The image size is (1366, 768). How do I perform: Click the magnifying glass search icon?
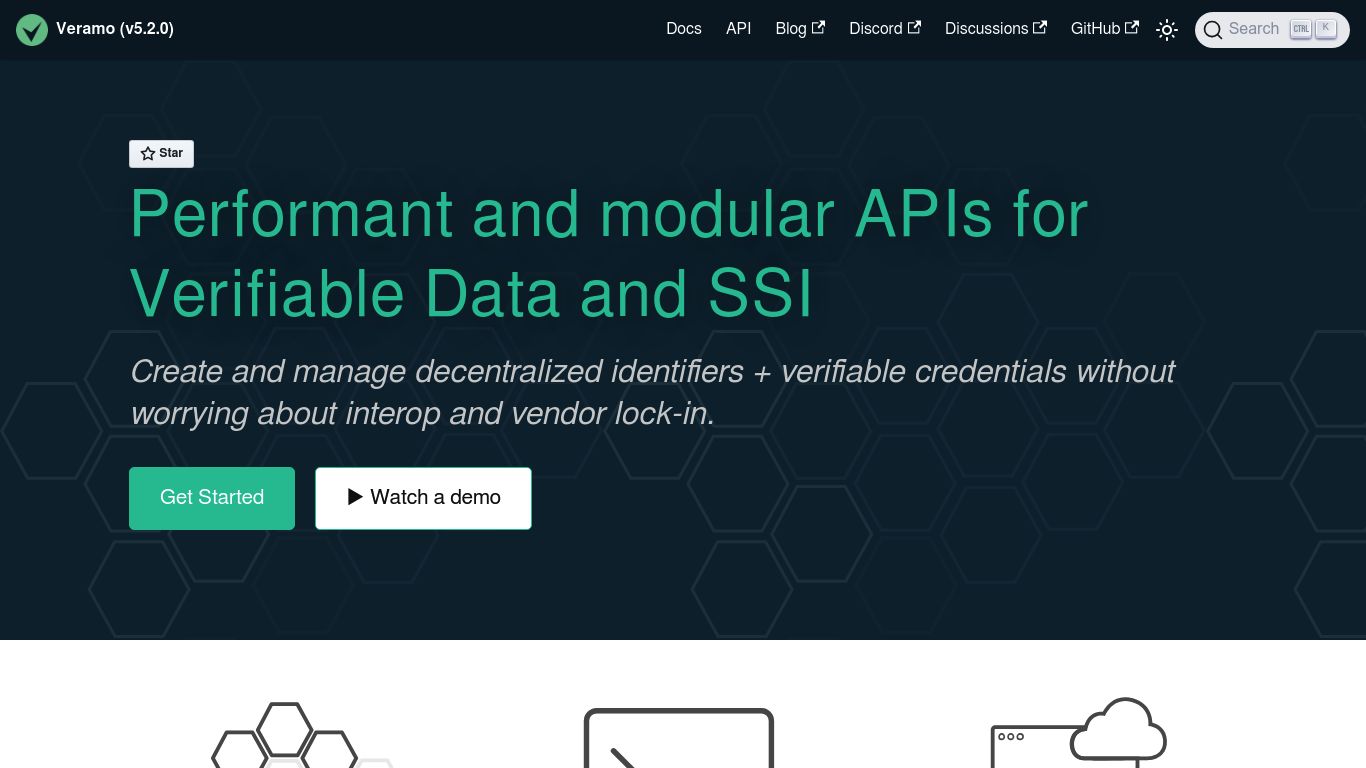click(1213, 30)
